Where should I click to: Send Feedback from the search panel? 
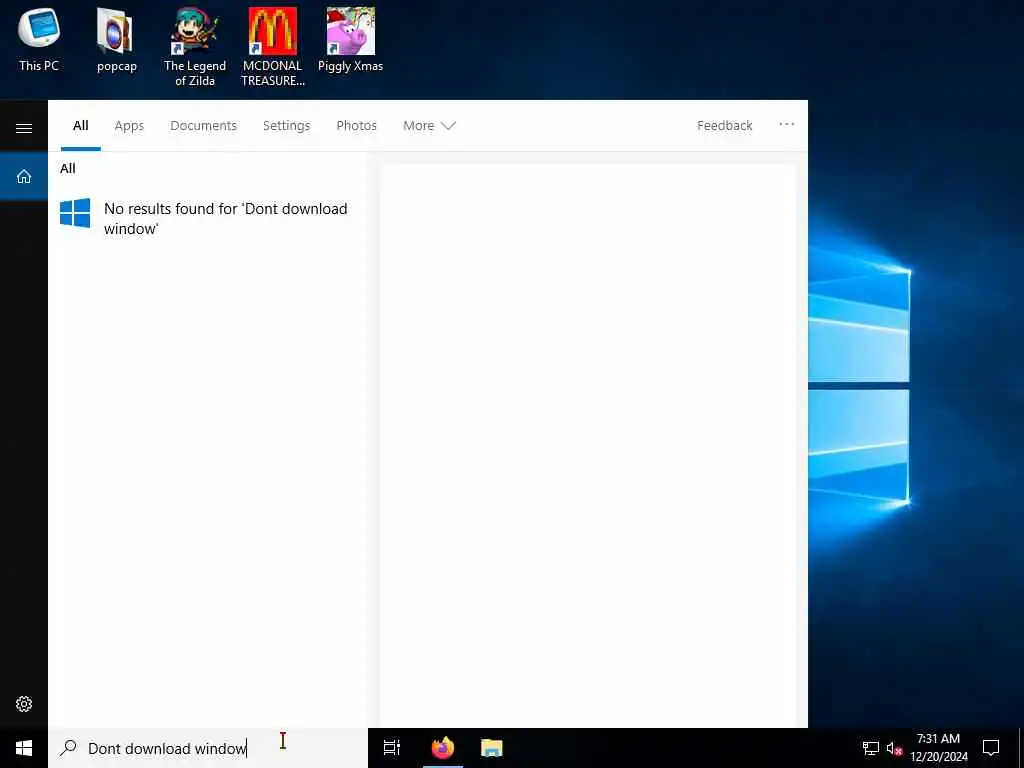(x=724, y=125)
